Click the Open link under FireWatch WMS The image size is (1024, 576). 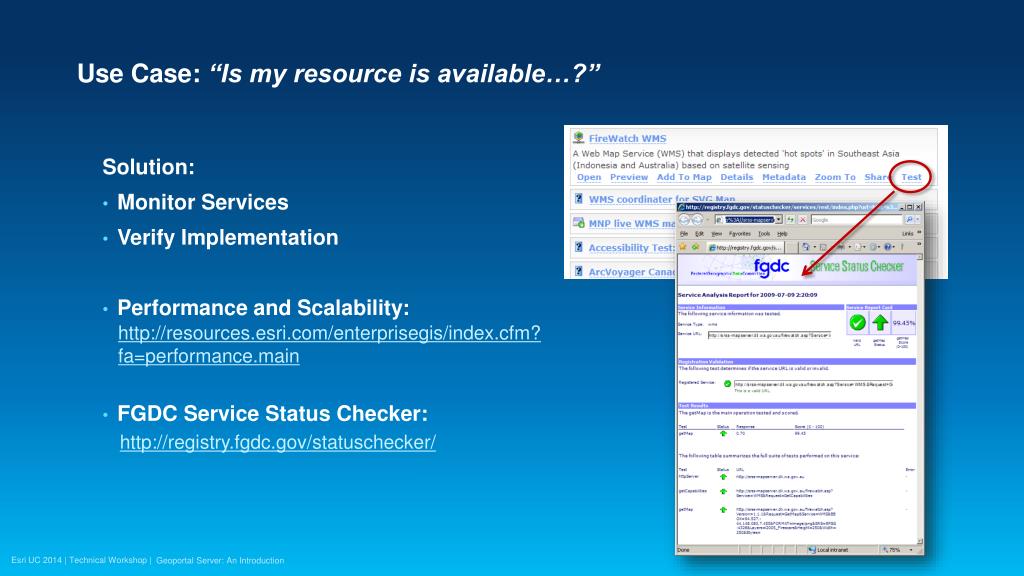[x=588, y=177]
